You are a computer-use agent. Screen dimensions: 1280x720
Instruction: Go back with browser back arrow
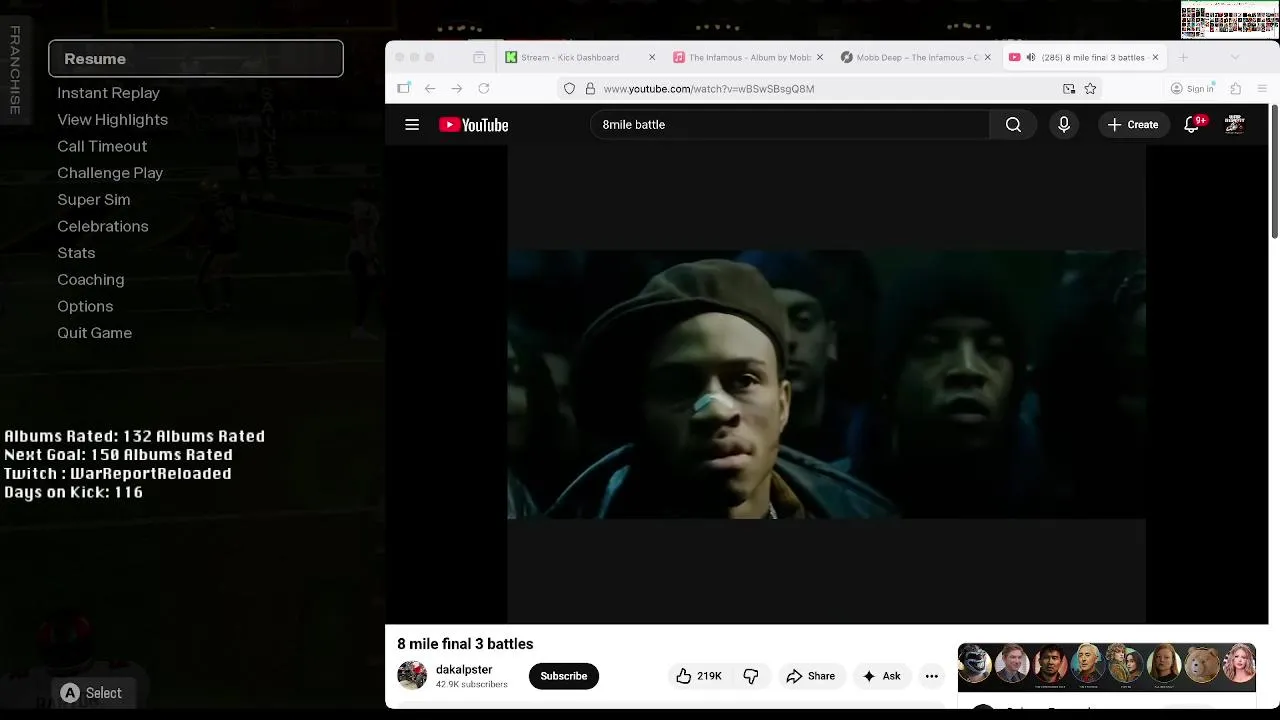pyautogui.click(x=430, y=89)
